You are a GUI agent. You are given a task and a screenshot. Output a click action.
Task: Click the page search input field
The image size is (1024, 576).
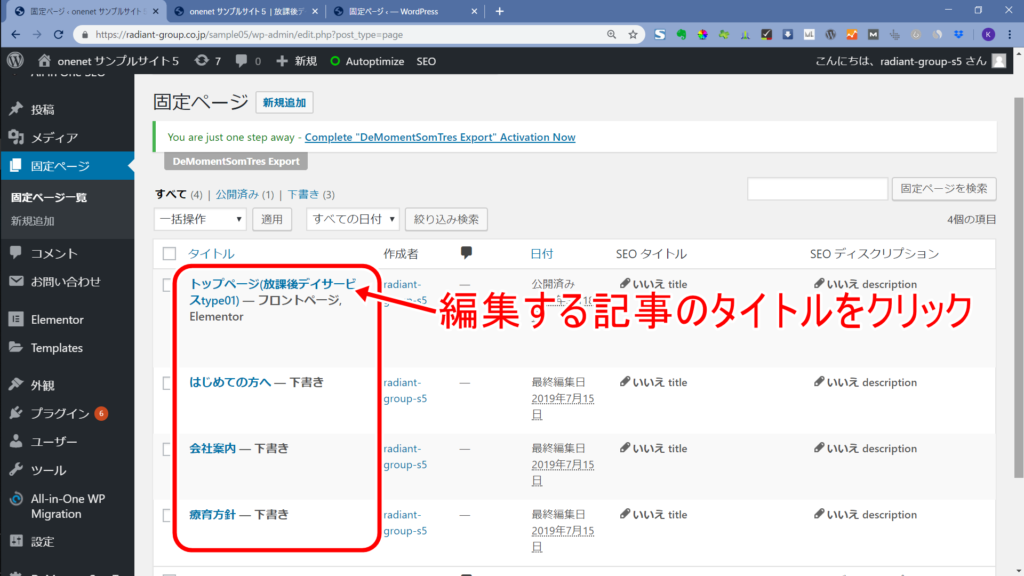tap(817, 189)
